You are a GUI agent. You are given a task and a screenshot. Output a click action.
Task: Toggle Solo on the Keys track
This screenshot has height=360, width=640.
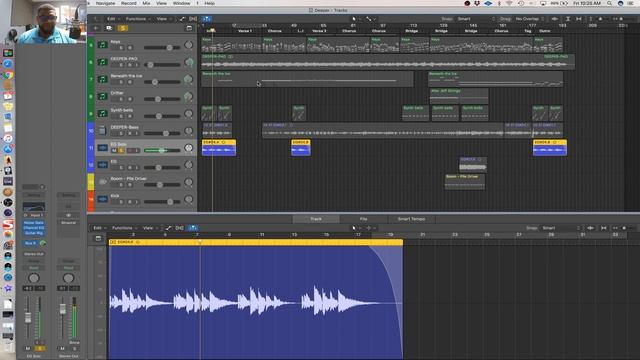121,48
